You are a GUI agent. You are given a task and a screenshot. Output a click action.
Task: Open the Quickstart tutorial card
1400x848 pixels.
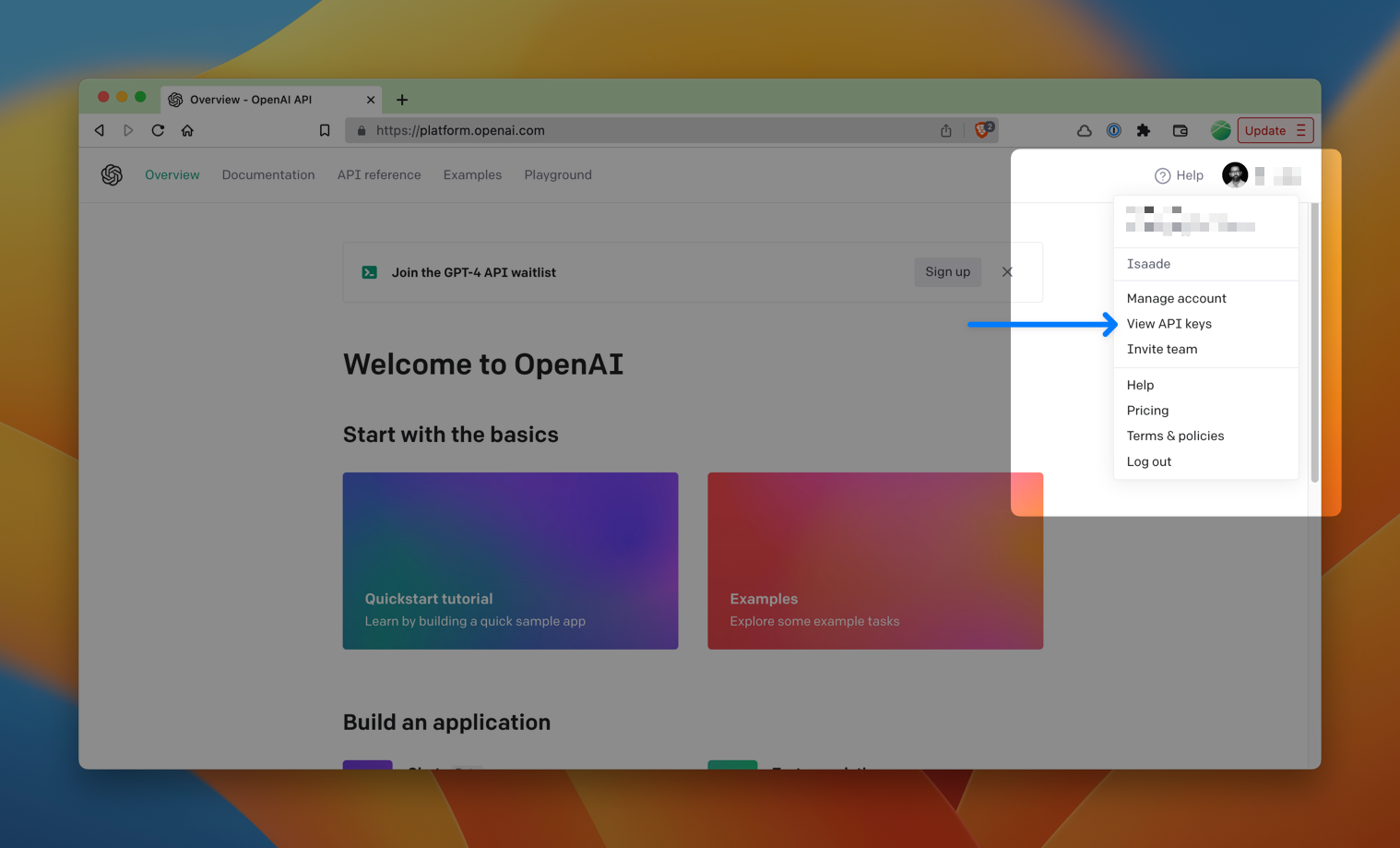point(510,561)
